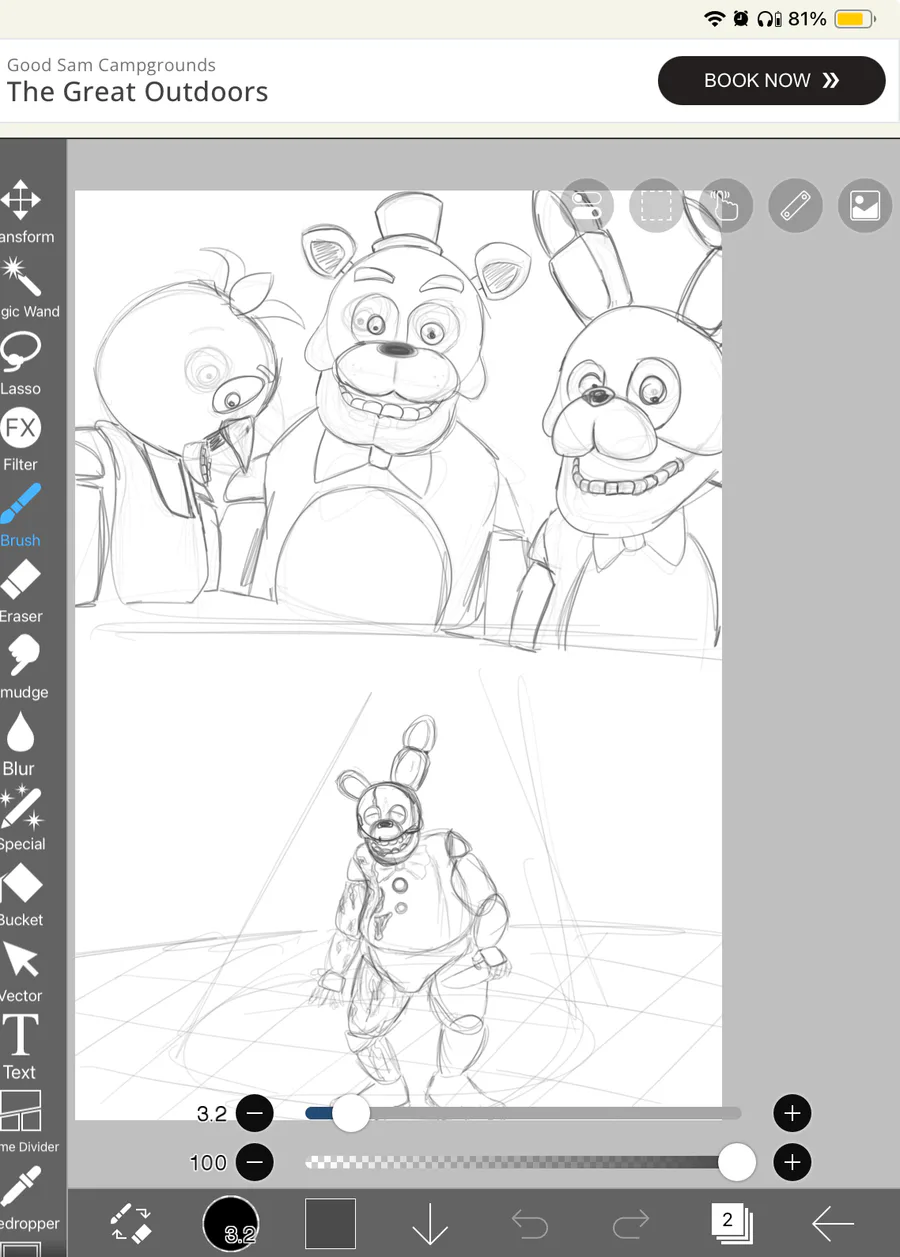
Task: Toggle the quick settings switch icon
Action: click(587, 206)
